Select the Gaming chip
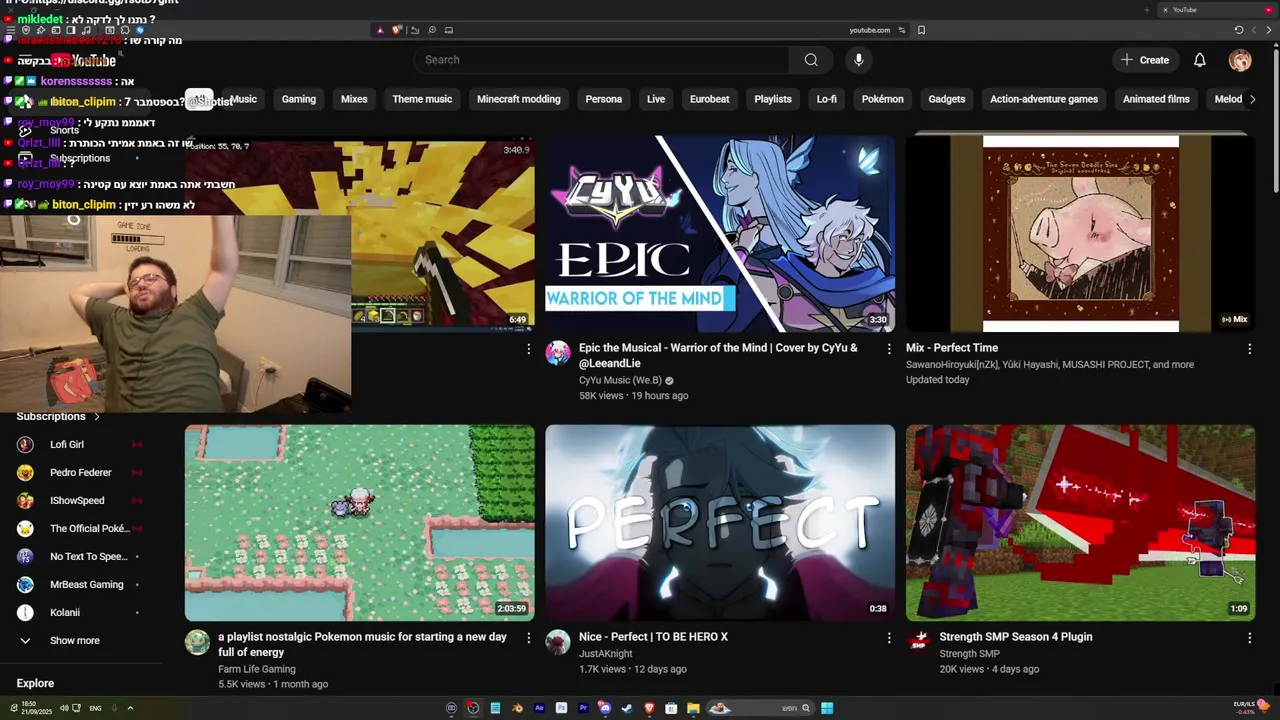 [298, 99]
